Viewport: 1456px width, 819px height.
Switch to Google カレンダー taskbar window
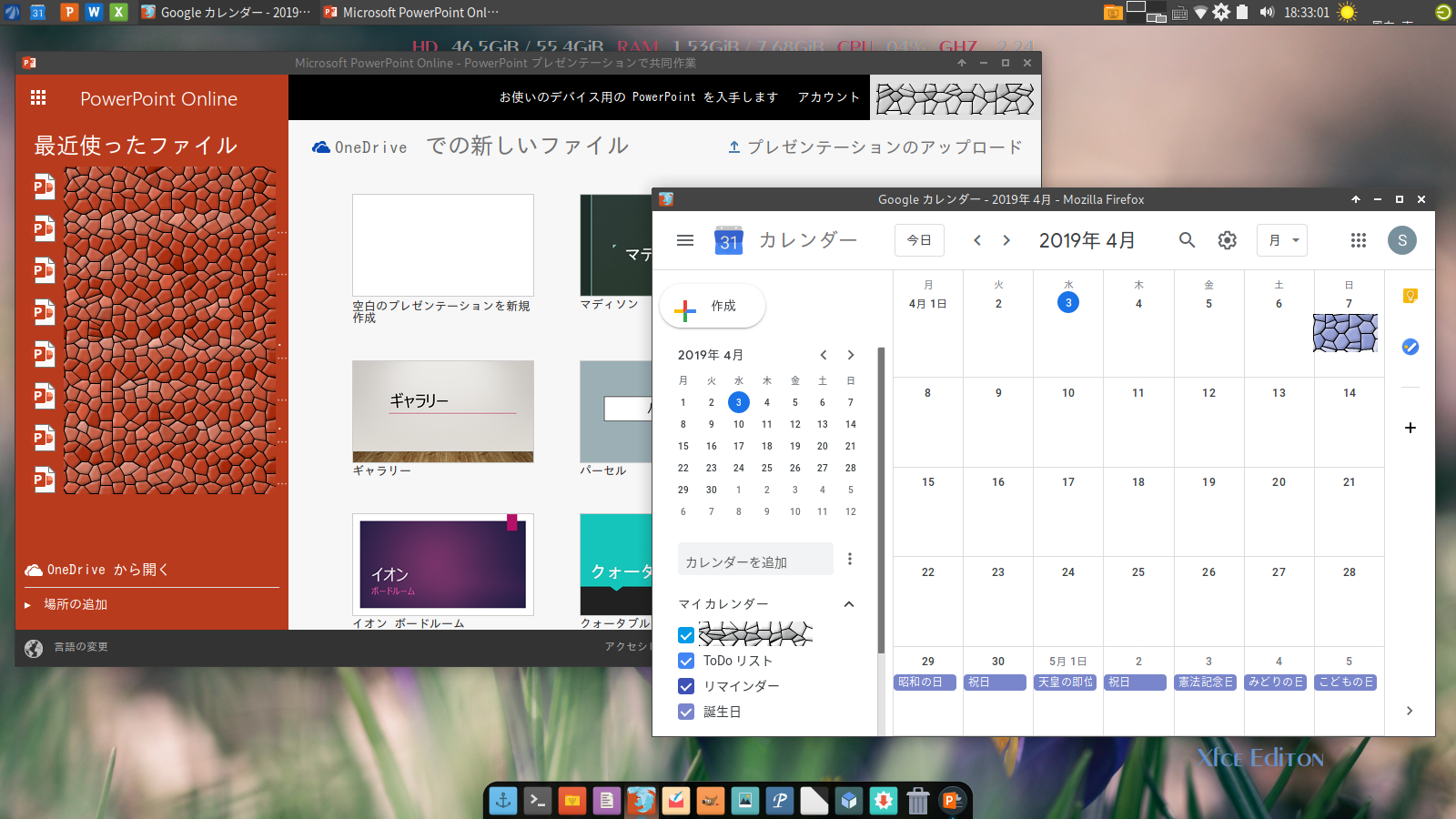(226, 12)
